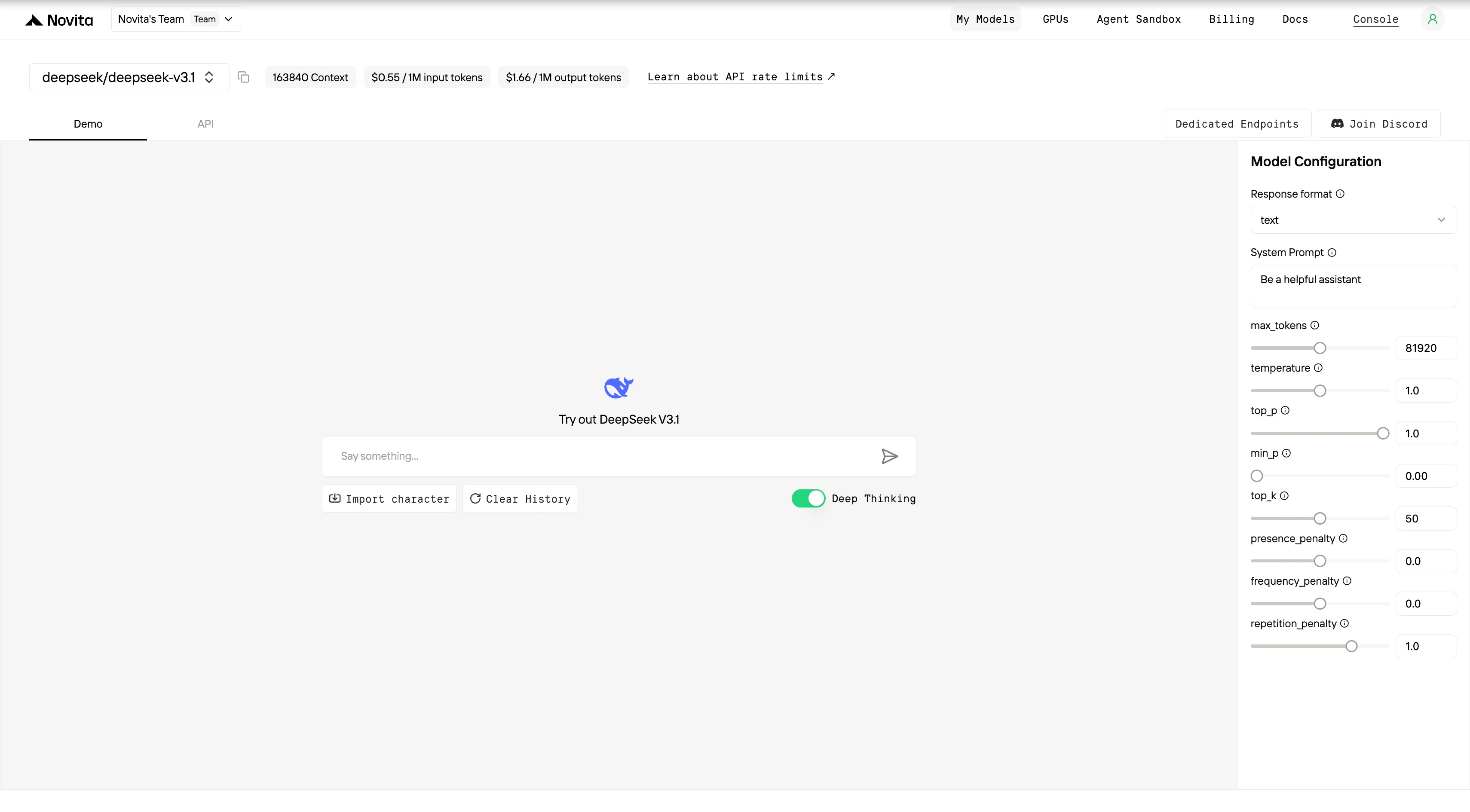Open GPUs in top navigation

[1056, 19]
